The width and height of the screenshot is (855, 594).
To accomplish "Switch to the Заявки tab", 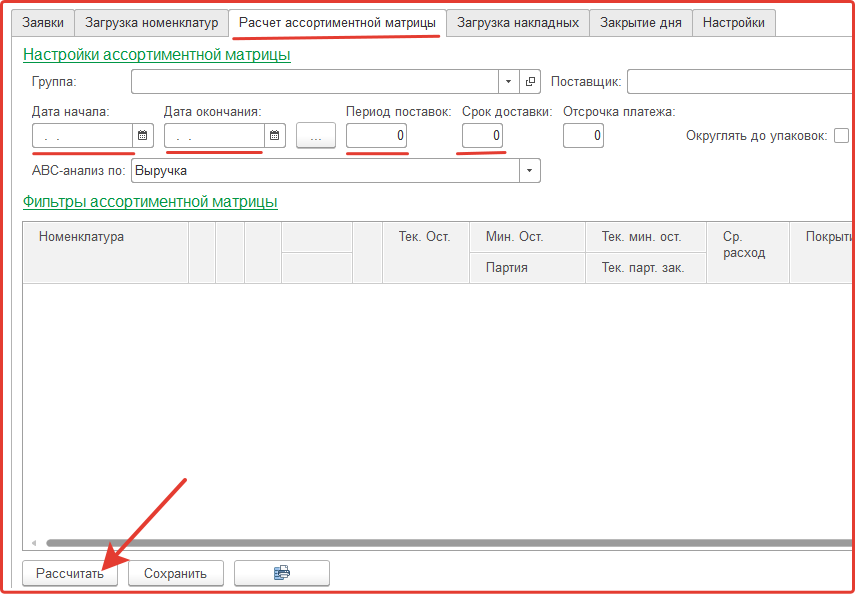I will click(x=43, y=23).
